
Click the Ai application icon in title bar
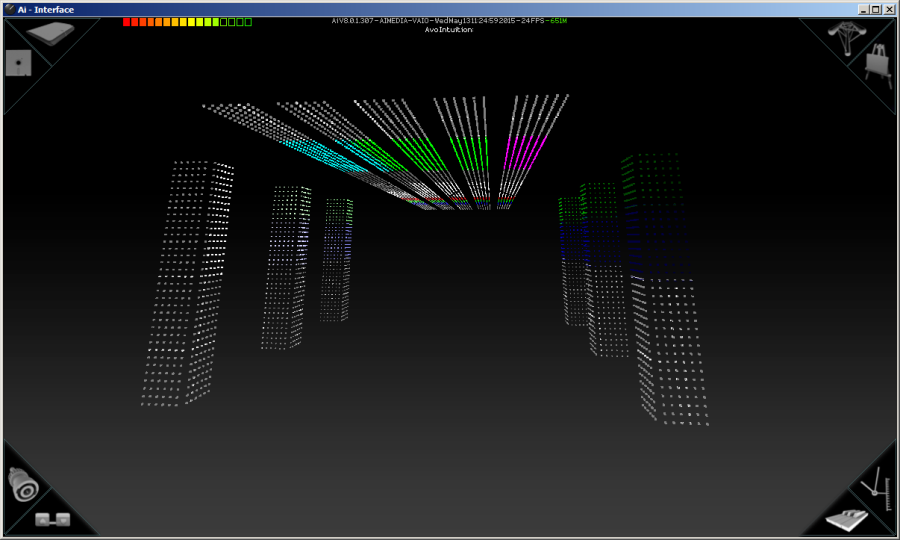(10, 9)
